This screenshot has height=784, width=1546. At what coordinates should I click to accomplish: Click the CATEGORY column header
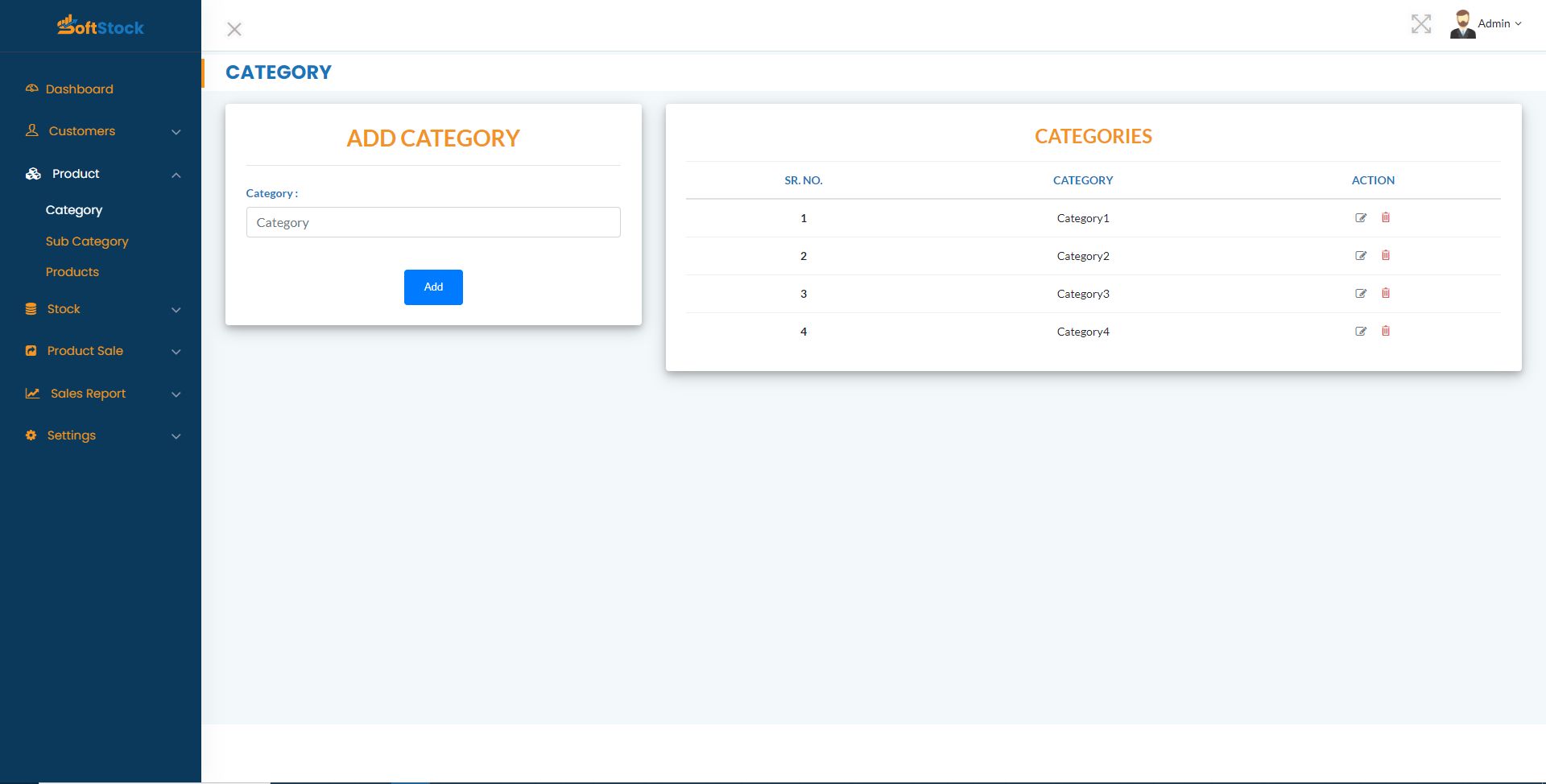1083,180
